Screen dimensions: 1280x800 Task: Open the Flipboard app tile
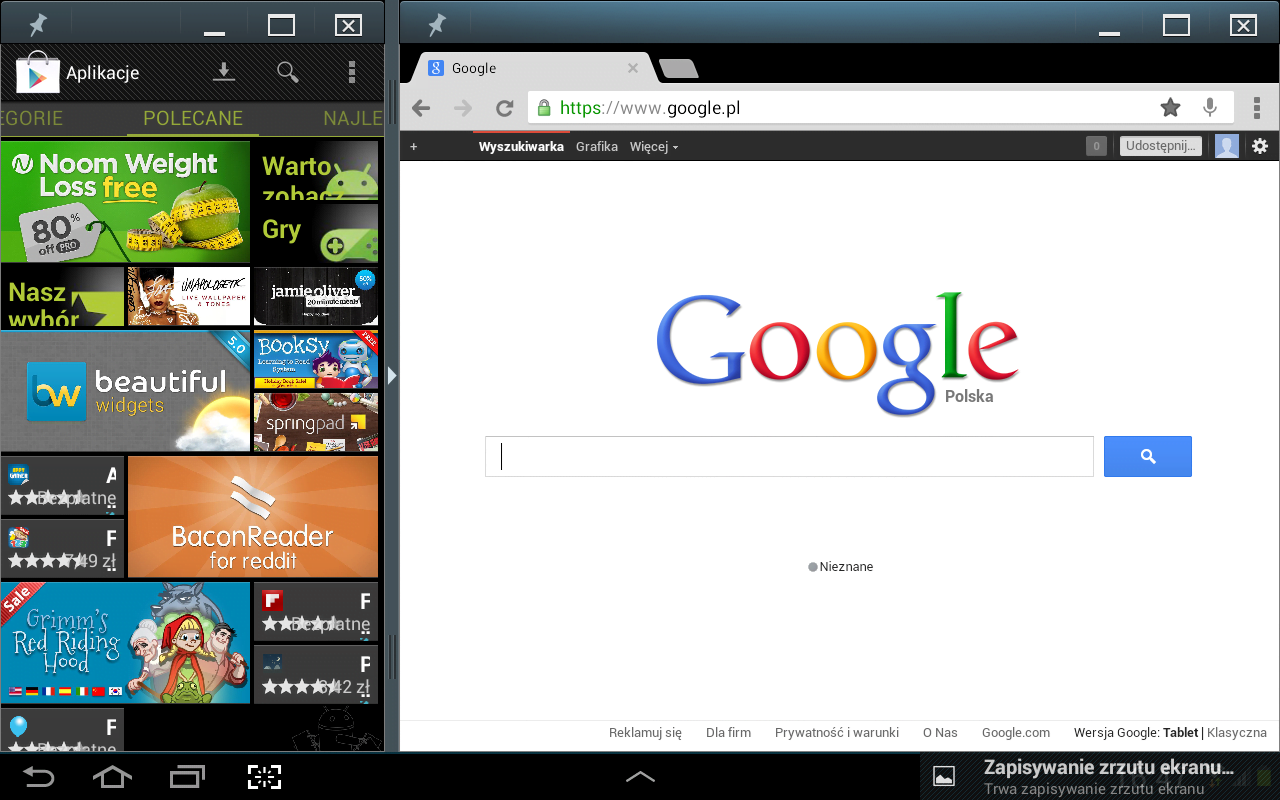tap(316, 612)
